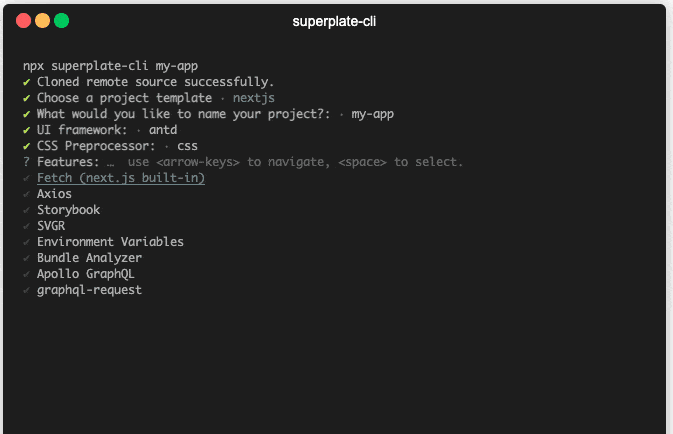Select the Apollo GraphQL option text

pyautogui.click(x=86, y=274)
